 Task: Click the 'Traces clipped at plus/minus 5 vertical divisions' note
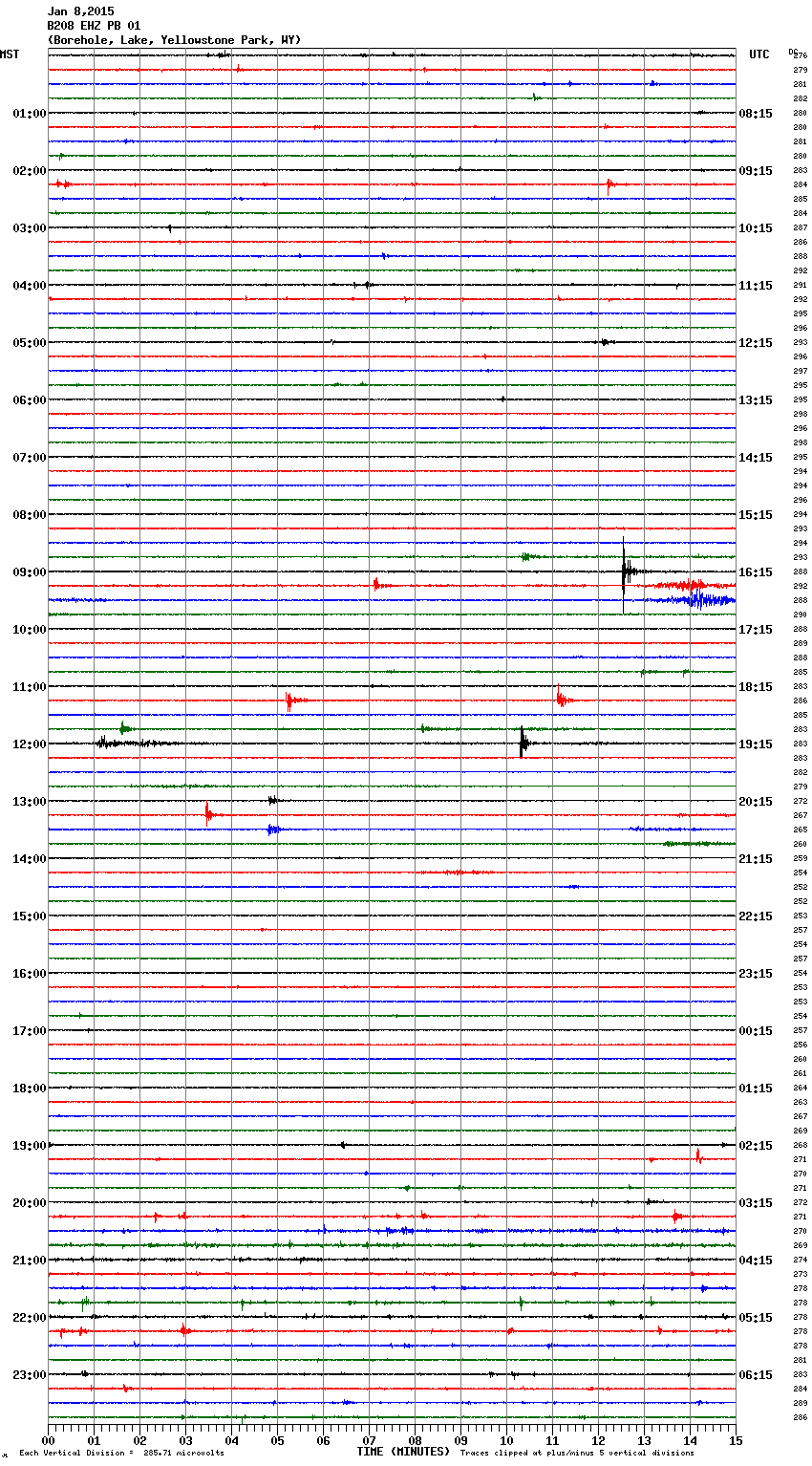click(577, 1454)
